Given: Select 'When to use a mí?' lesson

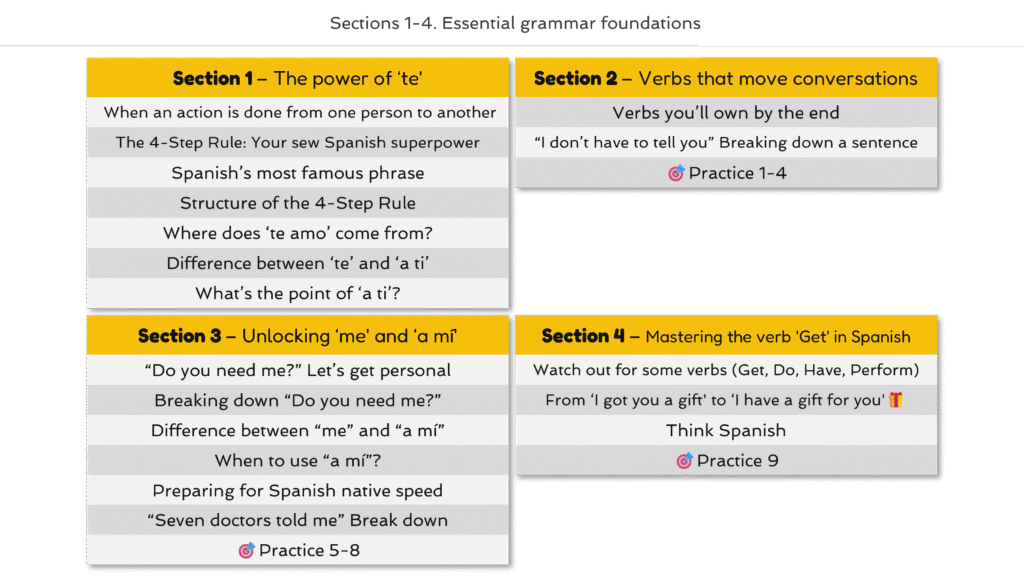Looking at the screenshot, I should [298, 460].
